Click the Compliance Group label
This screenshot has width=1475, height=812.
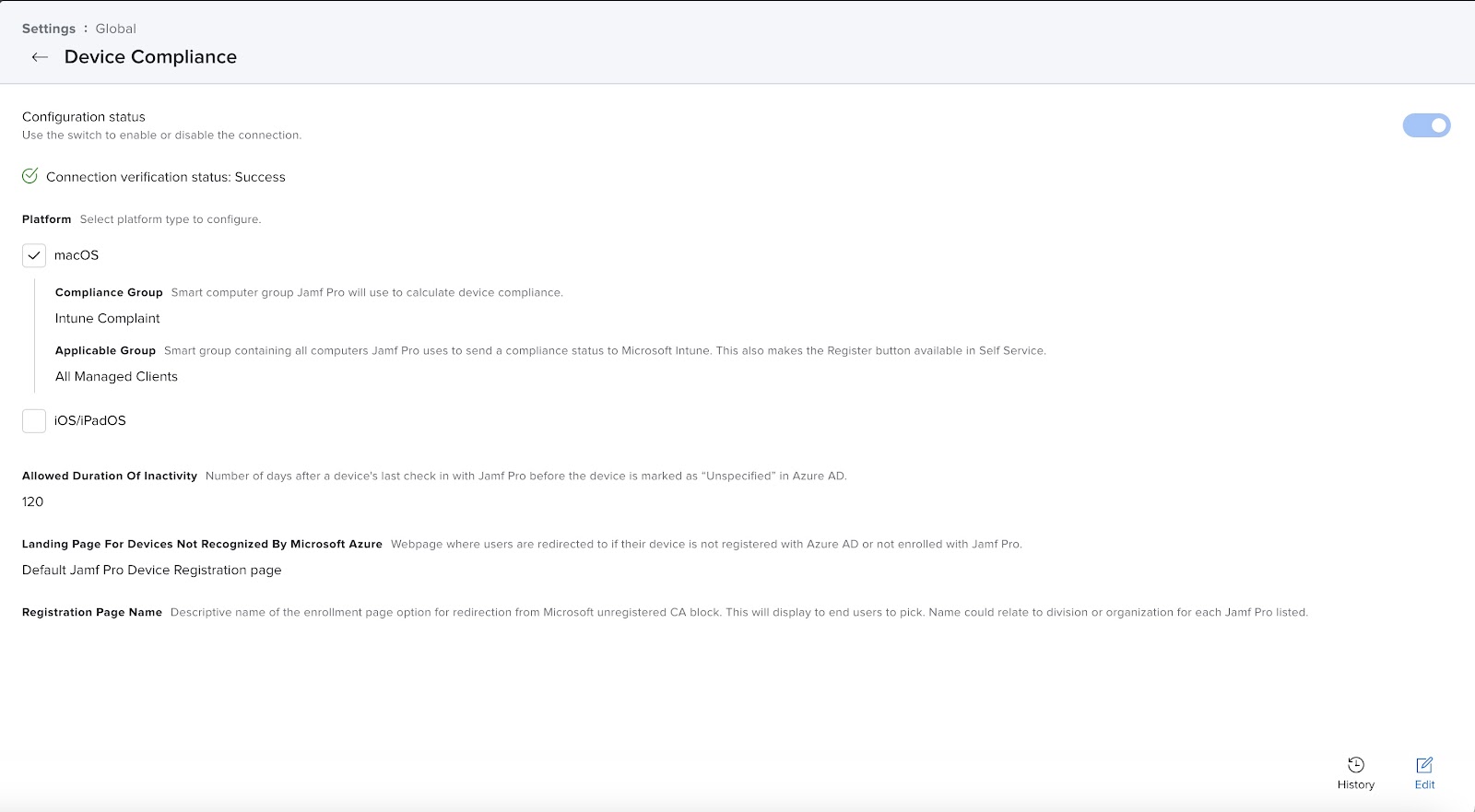pos(109,292)
